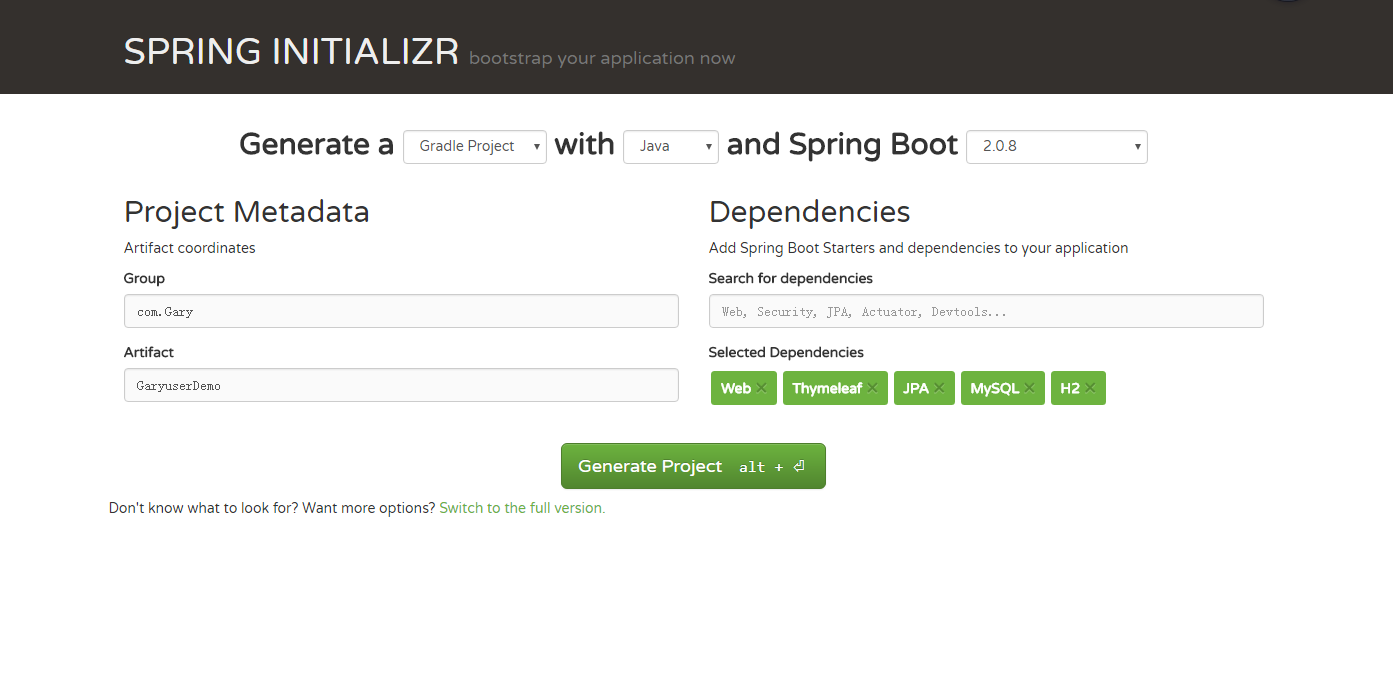Viewport: 1393px width, 697px height.
Task: Remove the JPA dependency with its X icon
Action: click(x=939, y=388)
